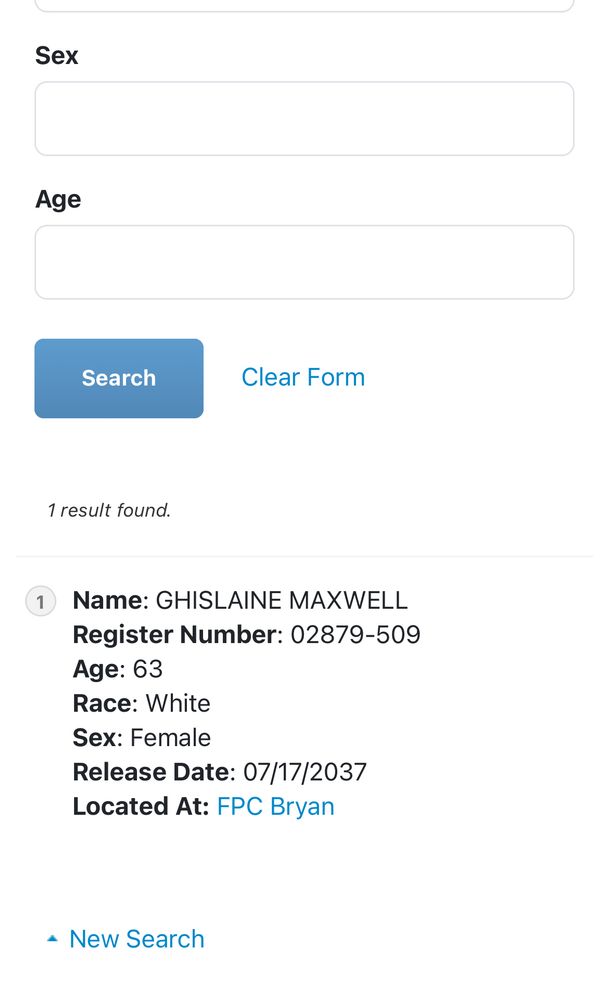Screen dimensions: 609x1000
Task: Click the register number 02879-509
Action: (355, 635)
